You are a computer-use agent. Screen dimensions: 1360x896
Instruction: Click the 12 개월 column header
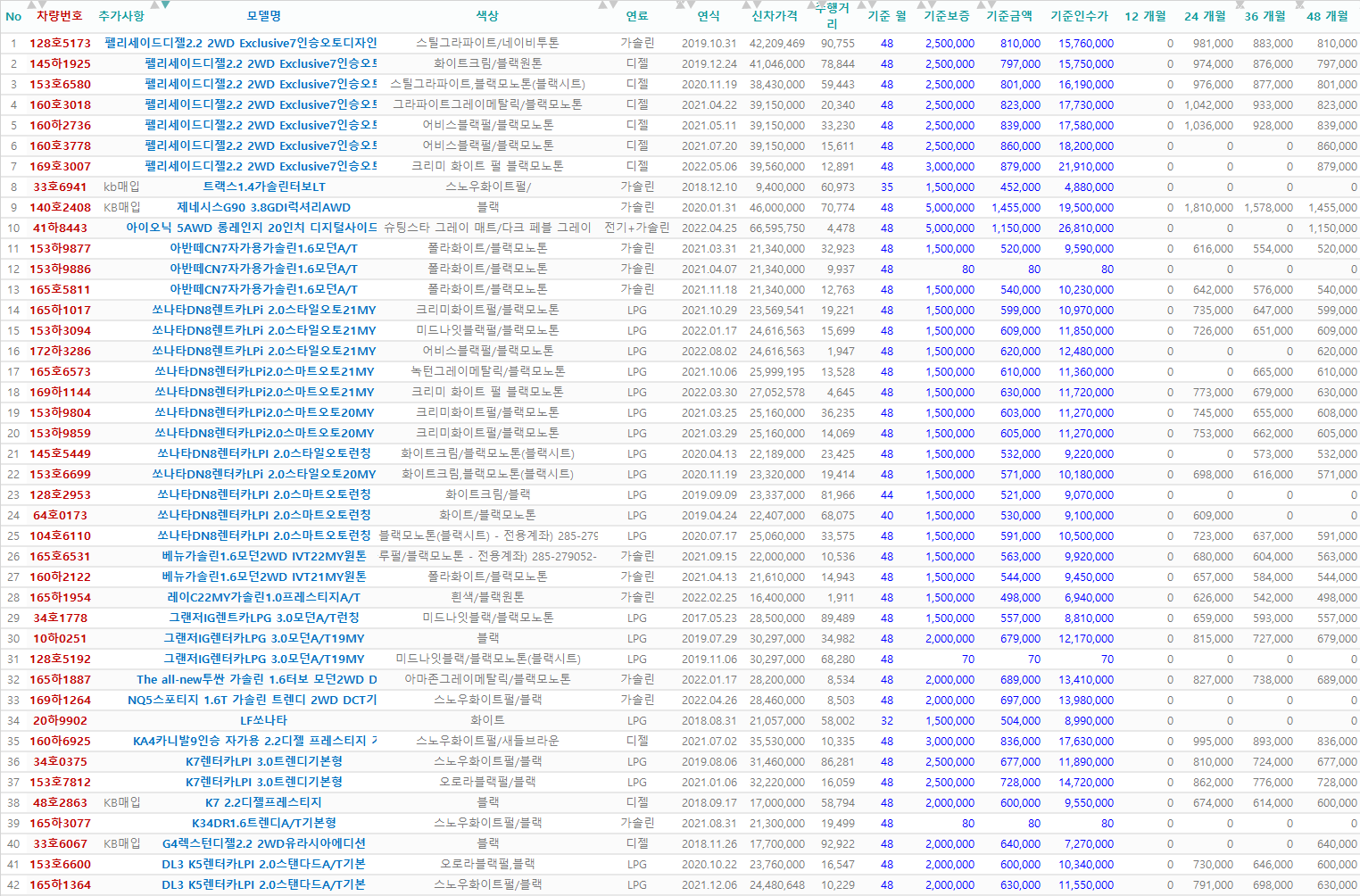pyautogui.click(x=1145, y=16)
